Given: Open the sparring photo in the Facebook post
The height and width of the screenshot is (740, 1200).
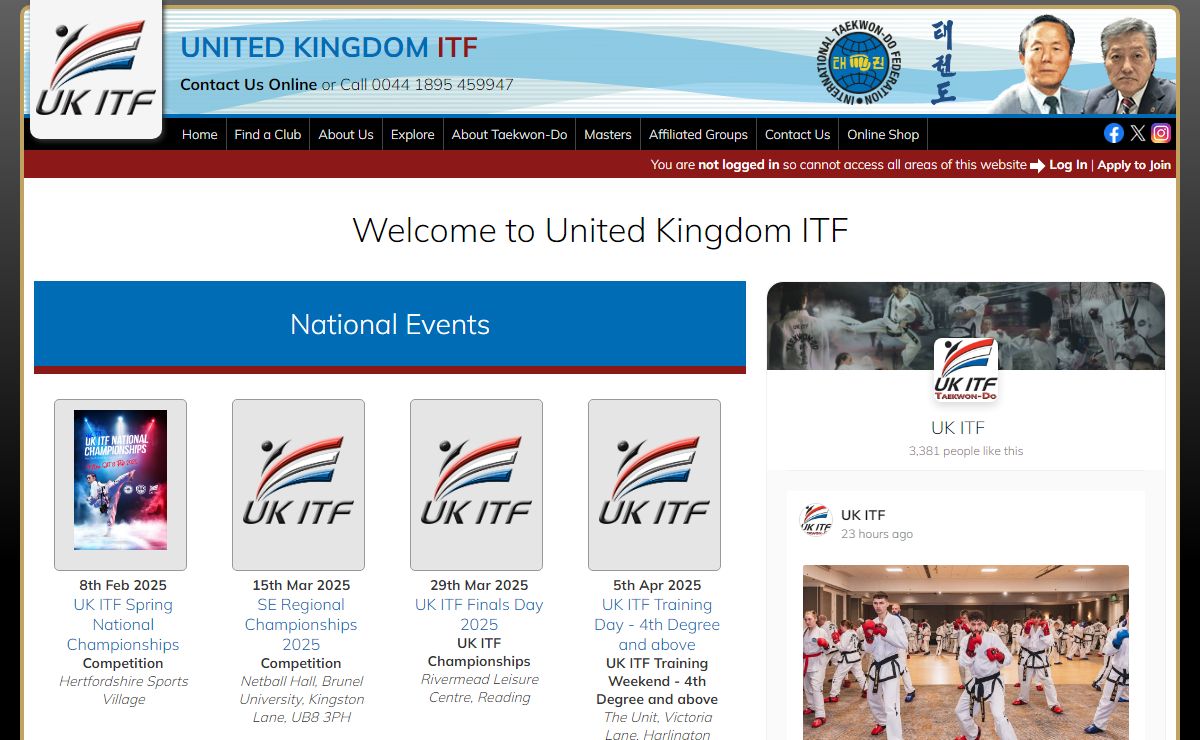Looking at the screenshot, I should pos(965,650).
